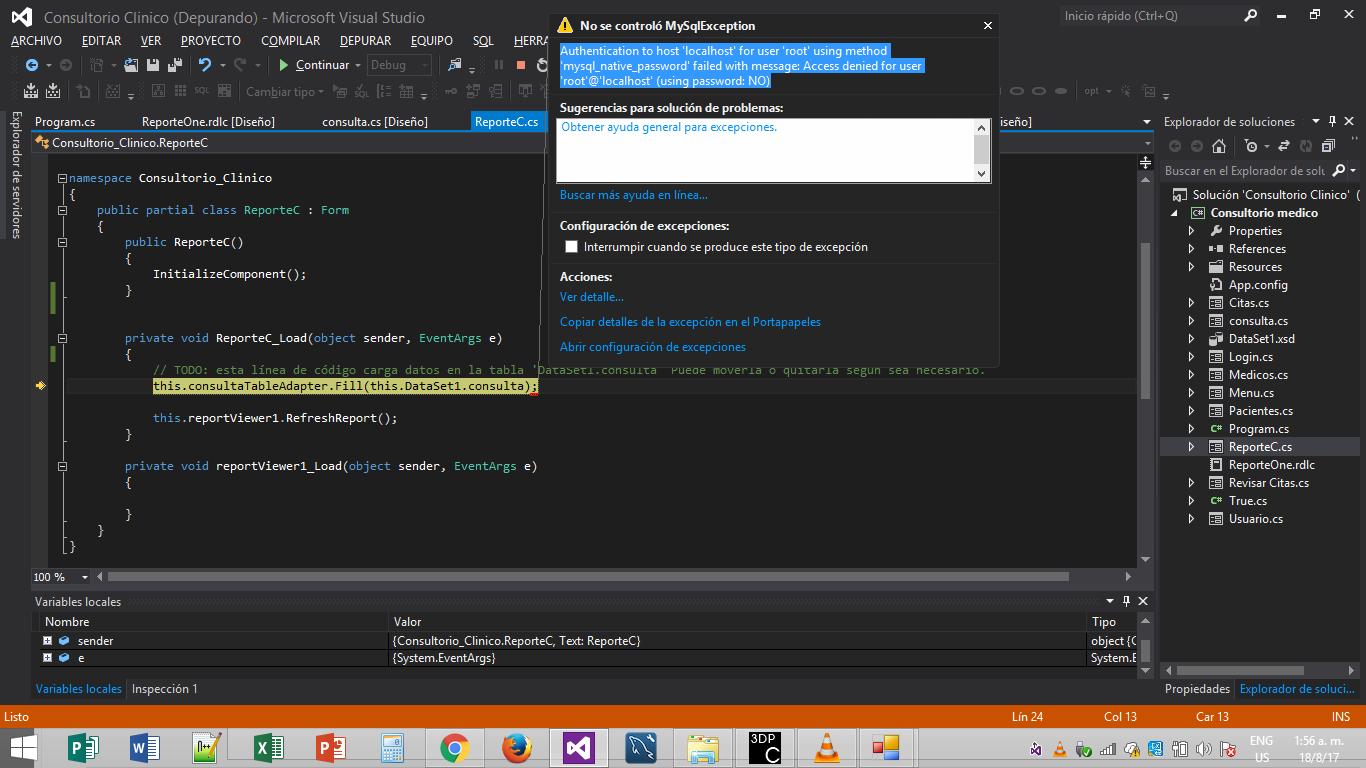Open Firefox from the taskbar
Viewport: 1366px width, 768px height.
coord(517,748)
